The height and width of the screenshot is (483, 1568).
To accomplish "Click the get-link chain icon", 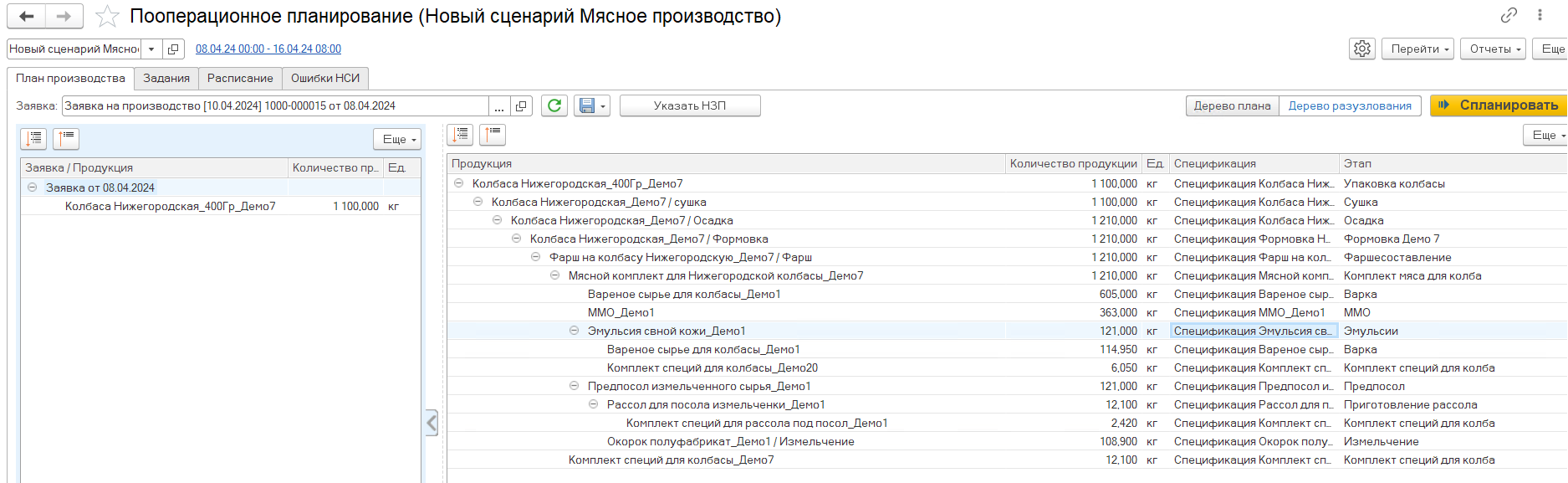I will pyautogui.click(x=1509, y=15).
